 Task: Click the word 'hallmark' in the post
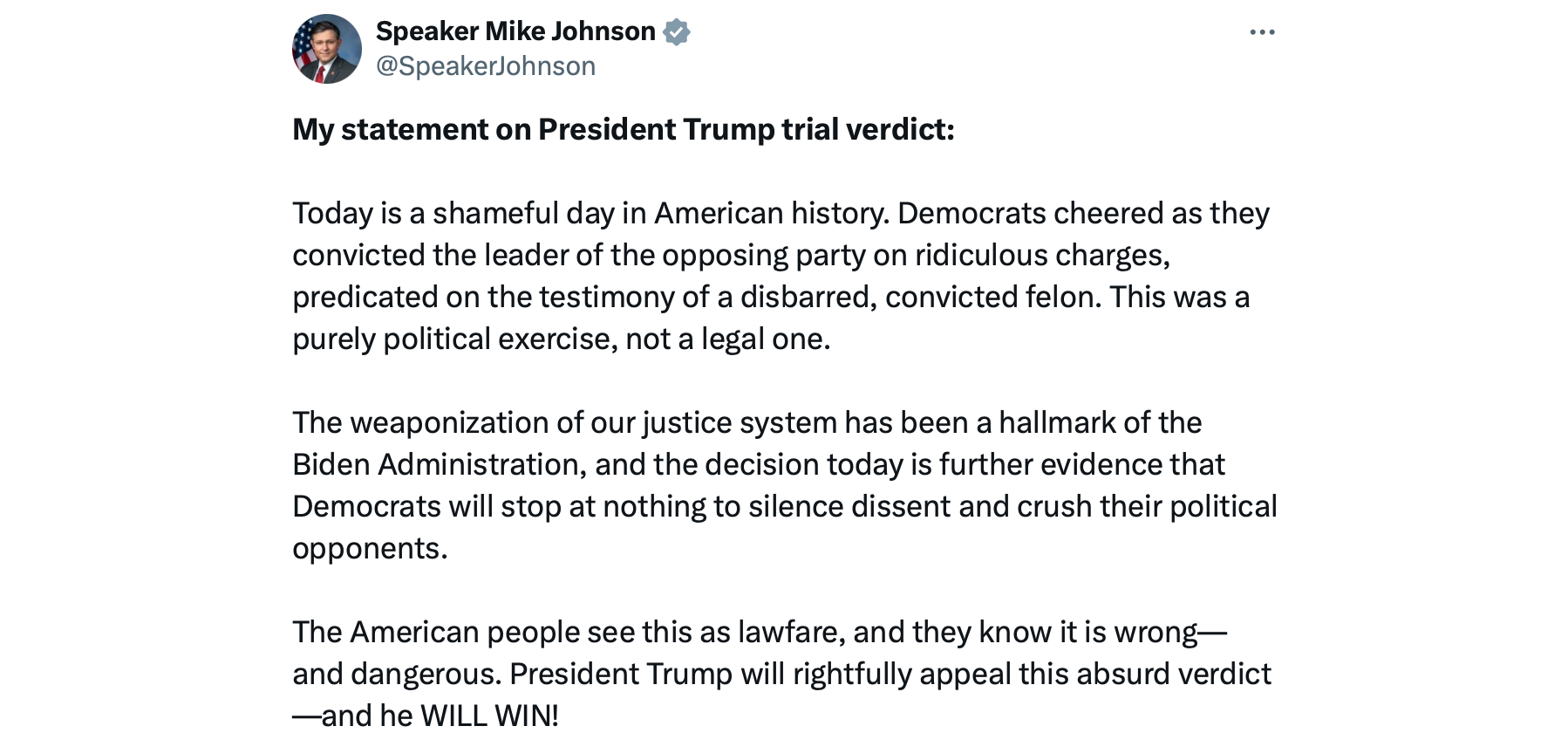coord(1056,422)
